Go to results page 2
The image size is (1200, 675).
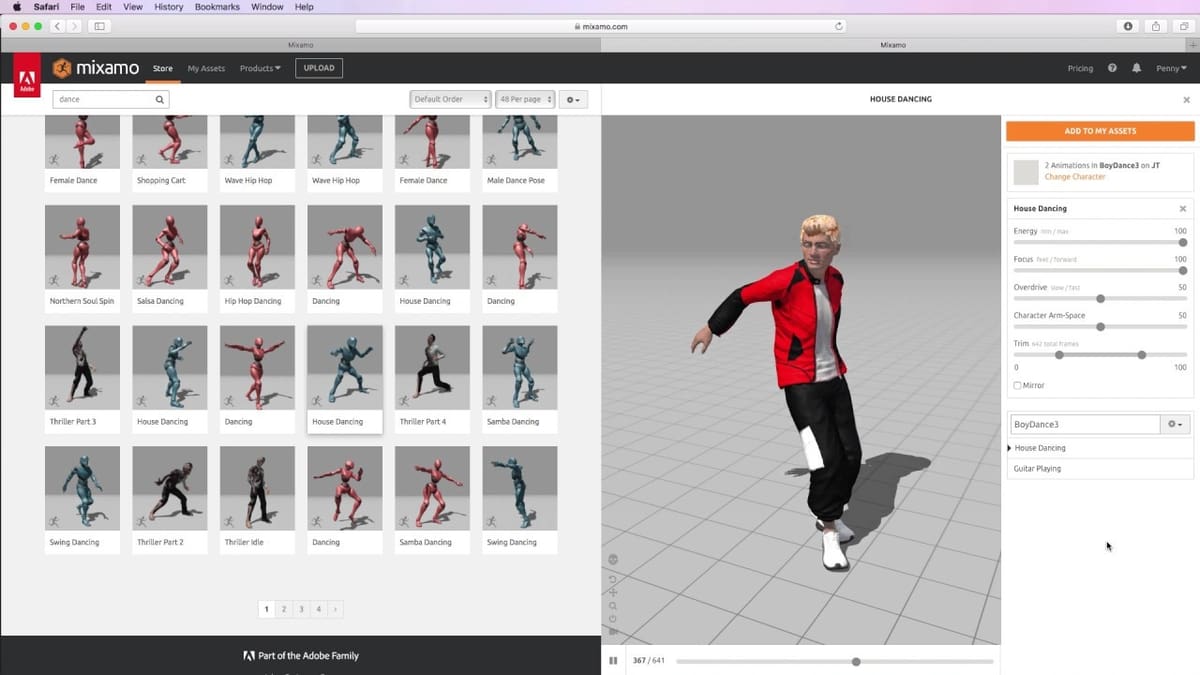point(284,609)
